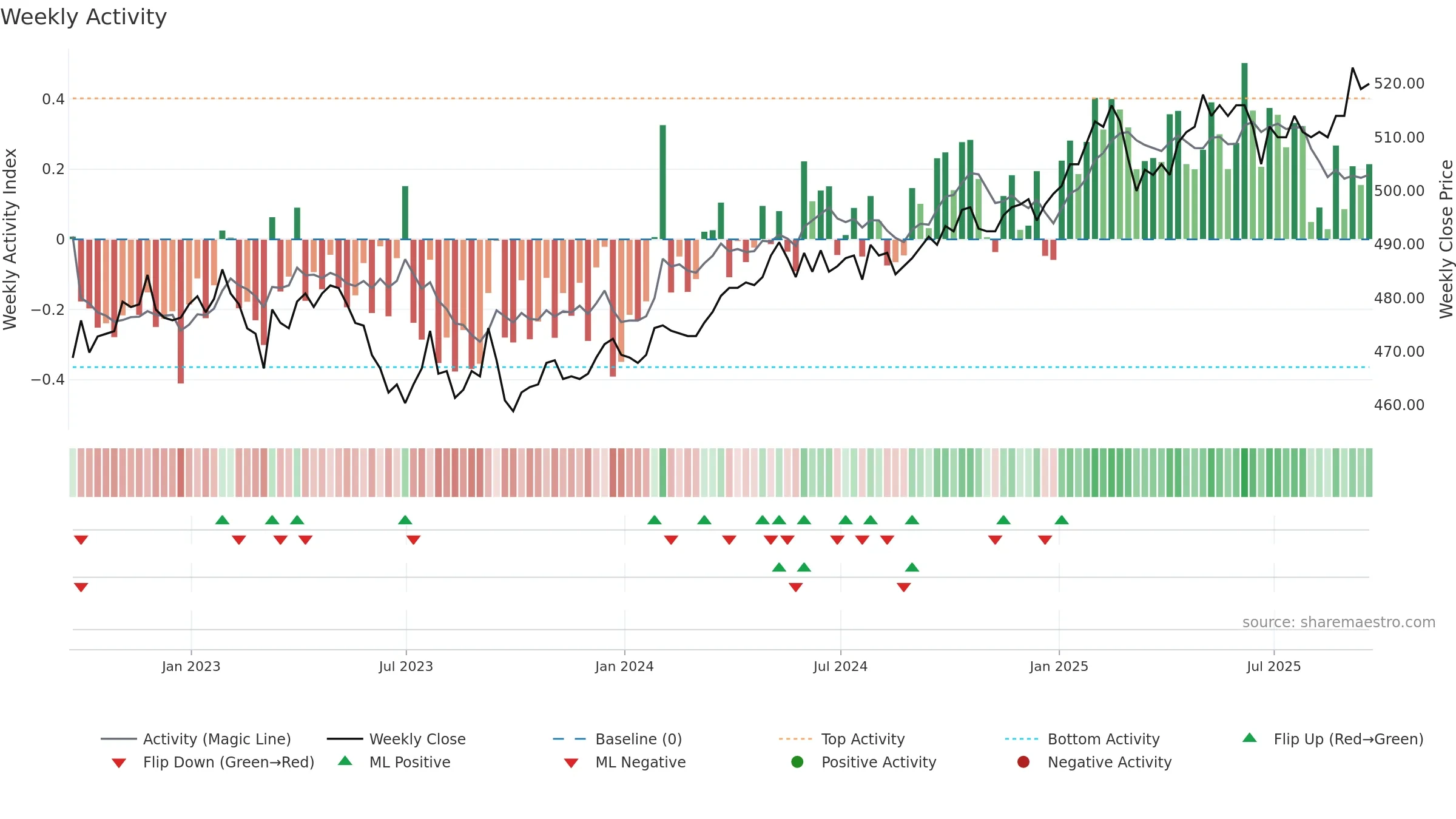The height and width of the screenshot is (819, 1456).
Task: Click the tall green spike bar in early 2024
Action: tap(662, 182)
